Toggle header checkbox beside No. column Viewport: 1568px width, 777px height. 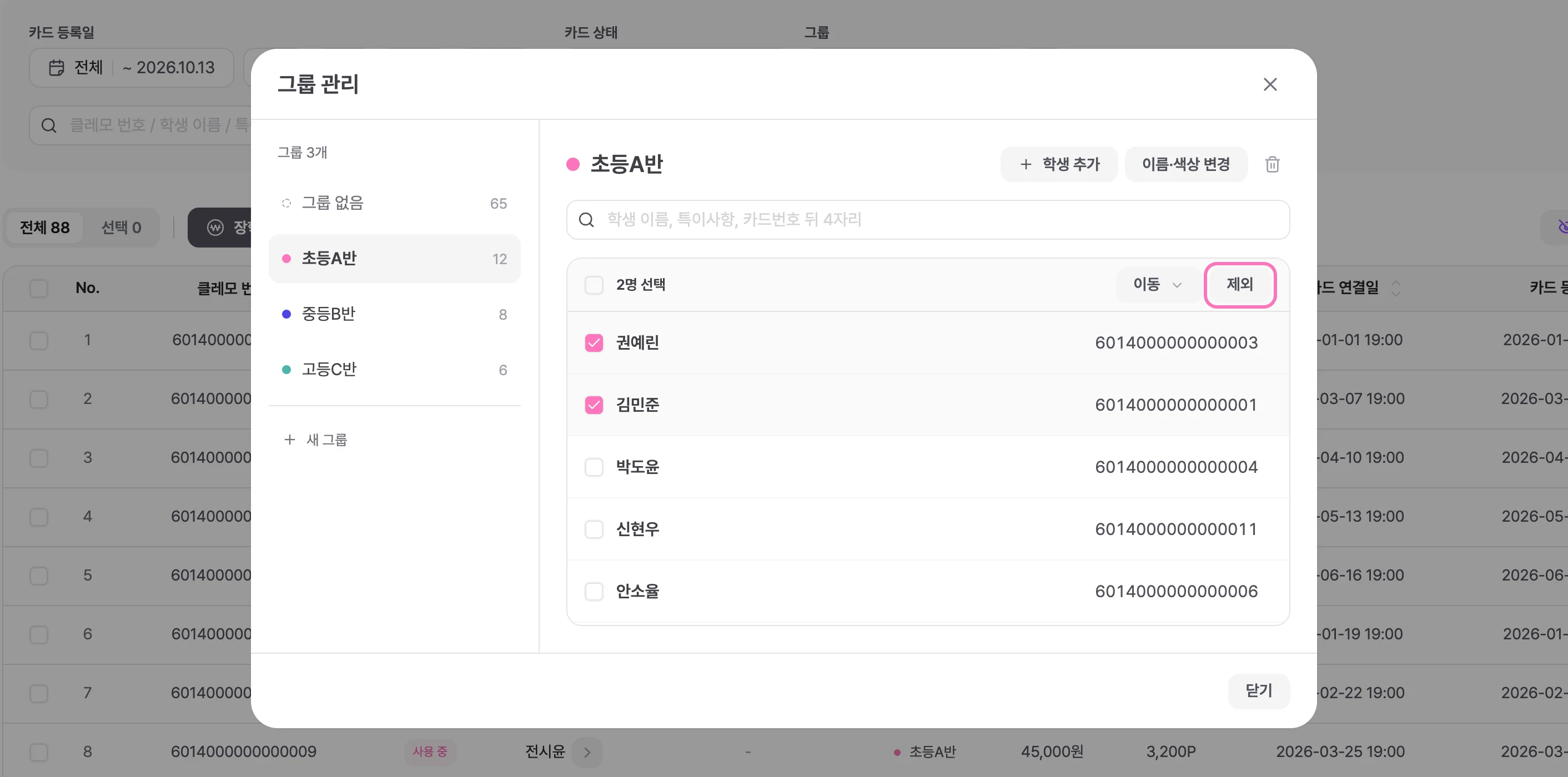pyautogui.click(x=39, y=288)
